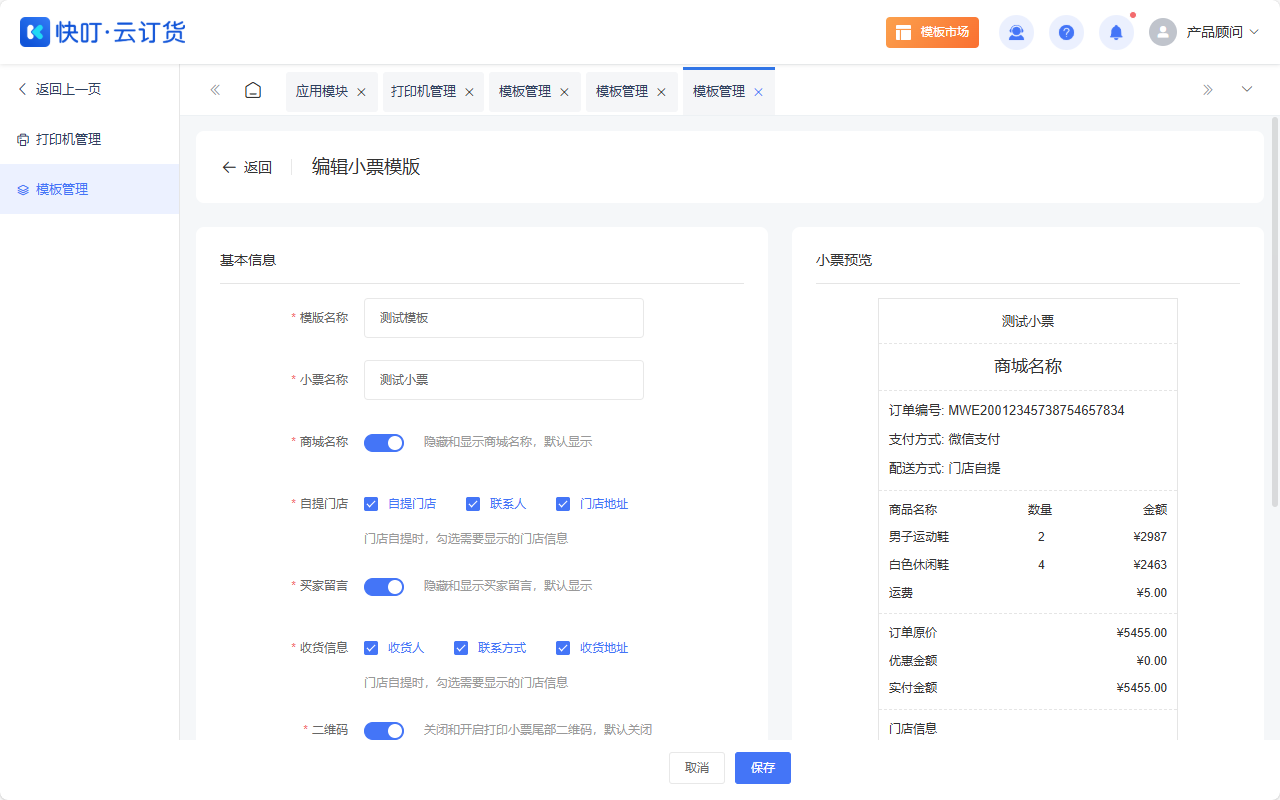Click the 返回 arrow link
Viewport: 1280px width, 800px height.
pyautogui.click(x=247, y=167)
